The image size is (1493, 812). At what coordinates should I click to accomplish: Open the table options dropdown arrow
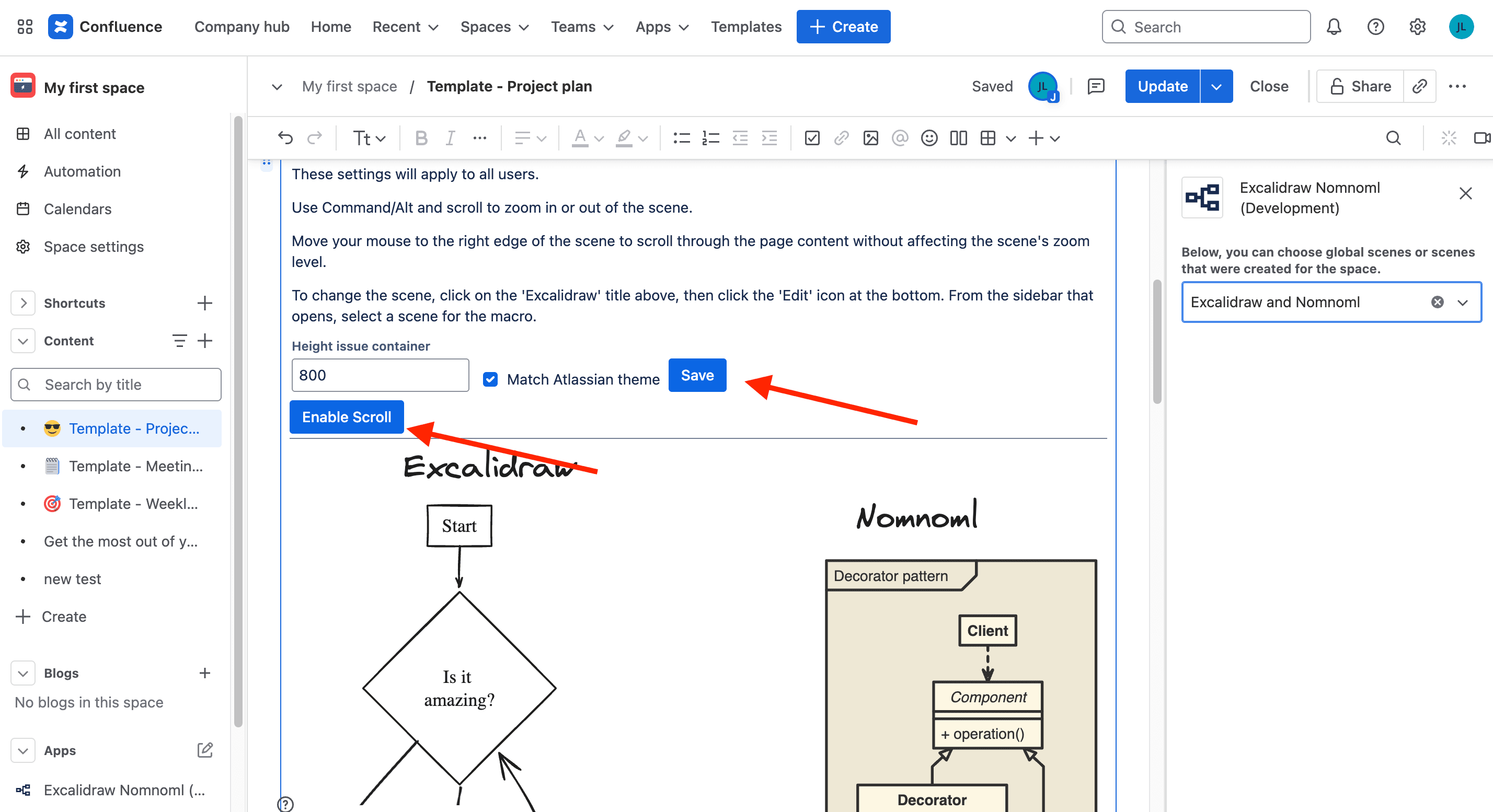(1011, 138)
